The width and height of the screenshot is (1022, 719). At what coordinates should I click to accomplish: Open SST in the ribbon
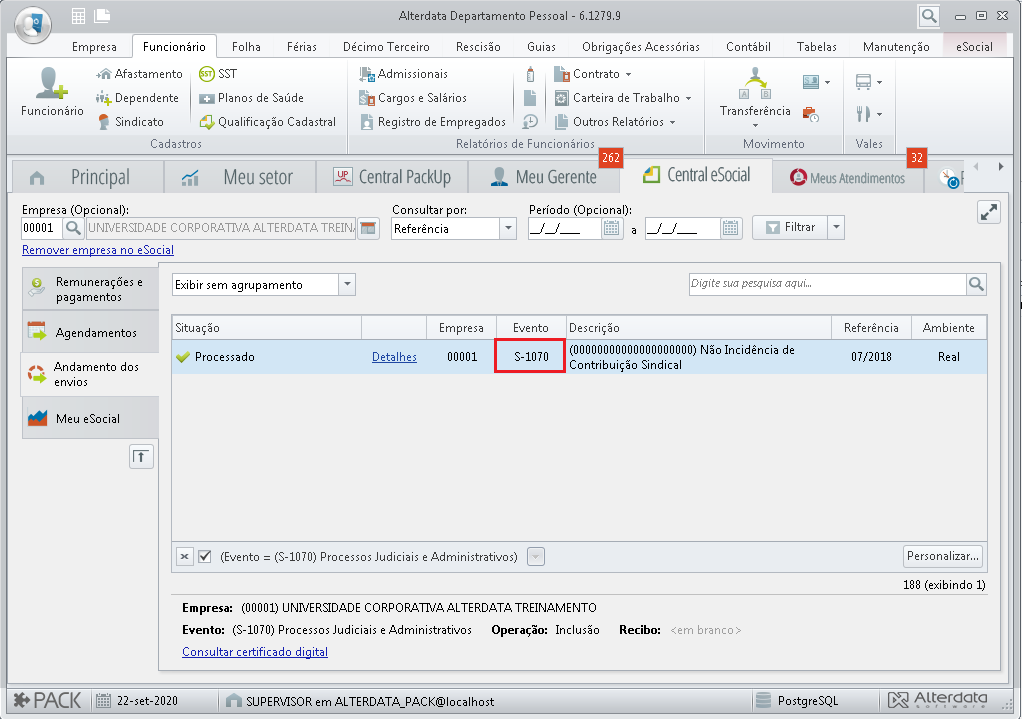tap(218, 74)
